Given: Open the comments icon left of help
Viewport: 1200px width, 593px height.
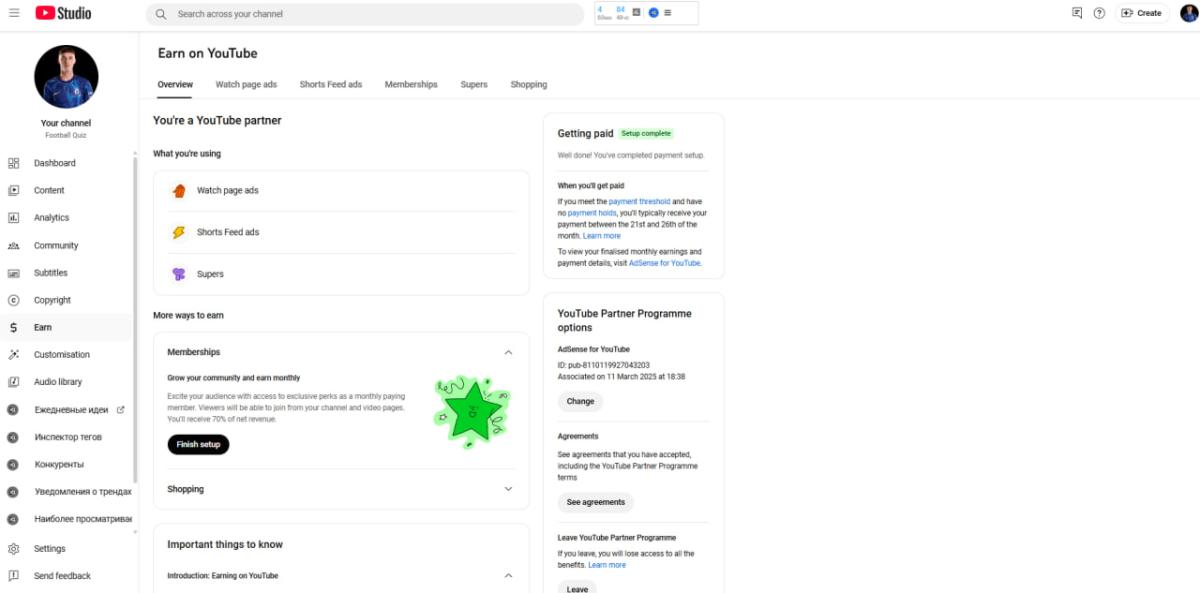Looking at the screenshot, I should [x=1077, y=13].
